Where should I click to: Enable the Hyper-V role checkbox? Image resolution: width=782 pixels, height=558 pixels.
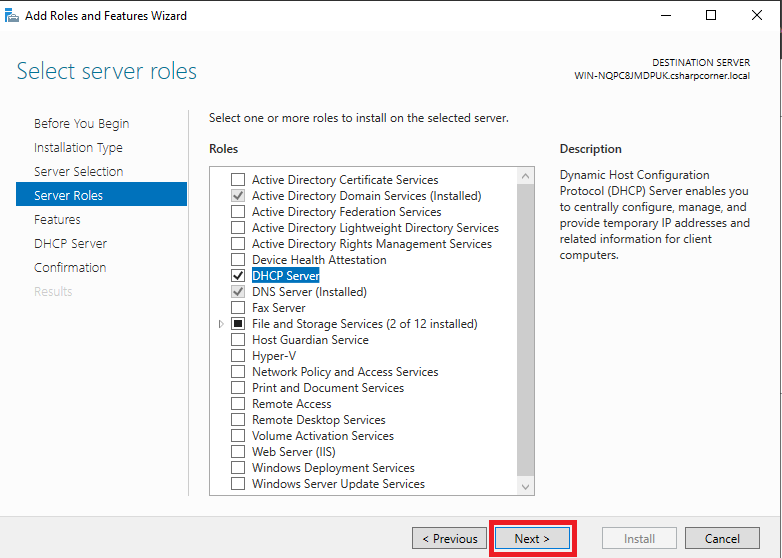pyautogui.click(x=238, y=356)
